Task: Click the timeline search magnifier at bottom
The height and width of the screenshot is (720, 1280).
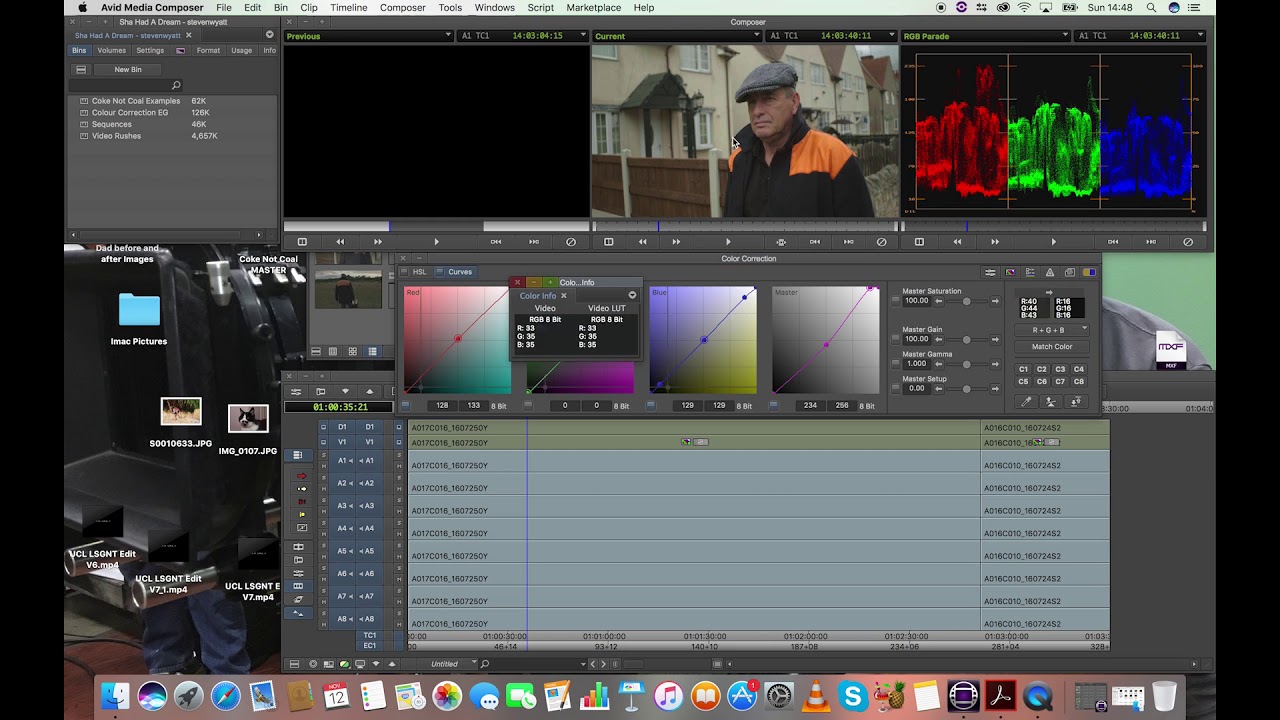Action: tap(485, 664)
